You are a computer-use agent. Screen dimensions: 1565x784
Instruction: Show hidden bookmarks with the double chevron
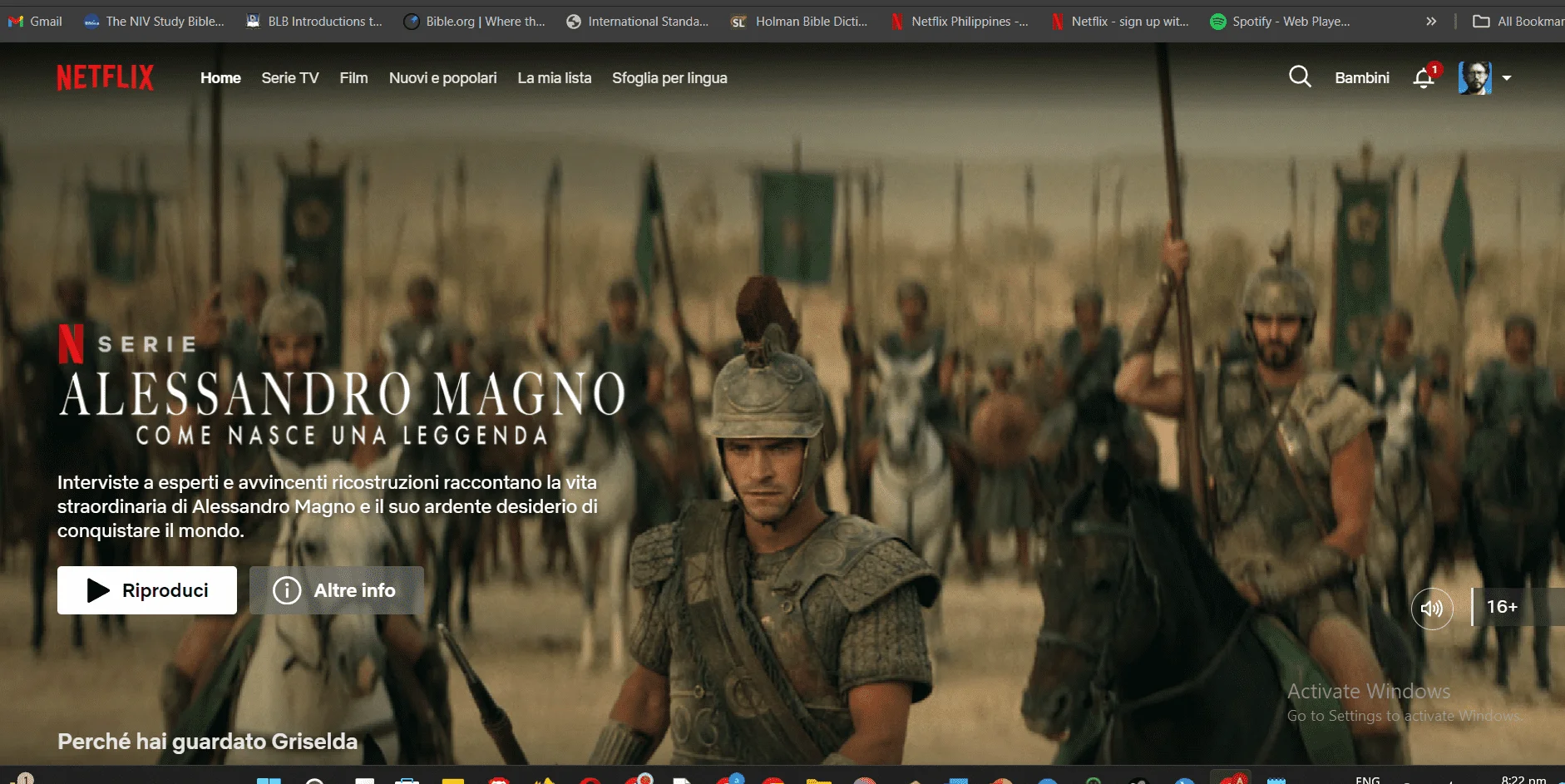[1431, 22]
